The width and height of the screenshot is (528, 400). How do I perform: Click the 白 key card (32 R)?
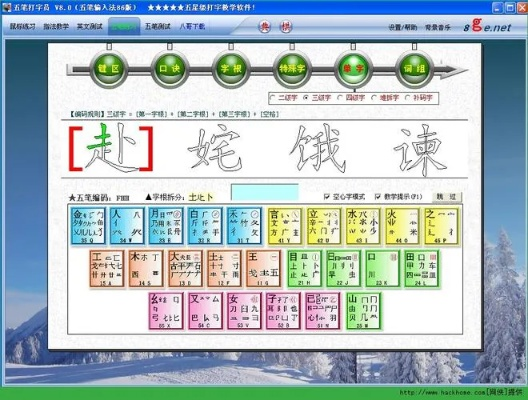tap(205, 226)
